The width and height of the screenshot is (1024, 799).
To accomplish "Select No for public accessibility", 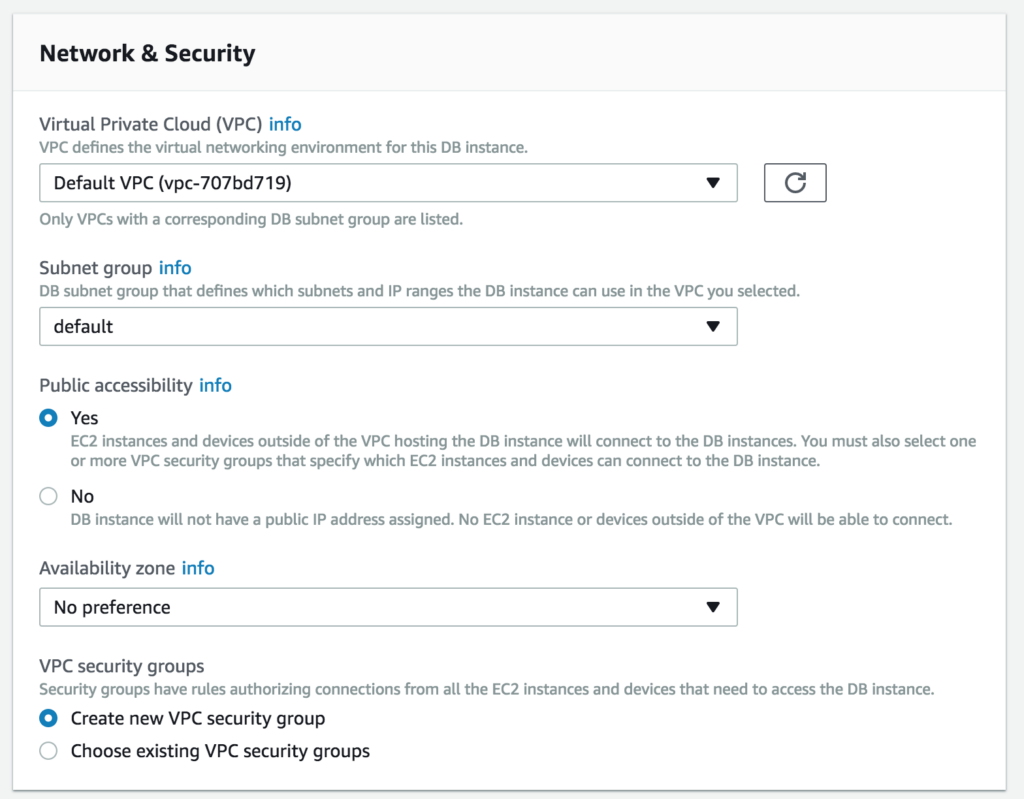I will (x=48, y=496).
